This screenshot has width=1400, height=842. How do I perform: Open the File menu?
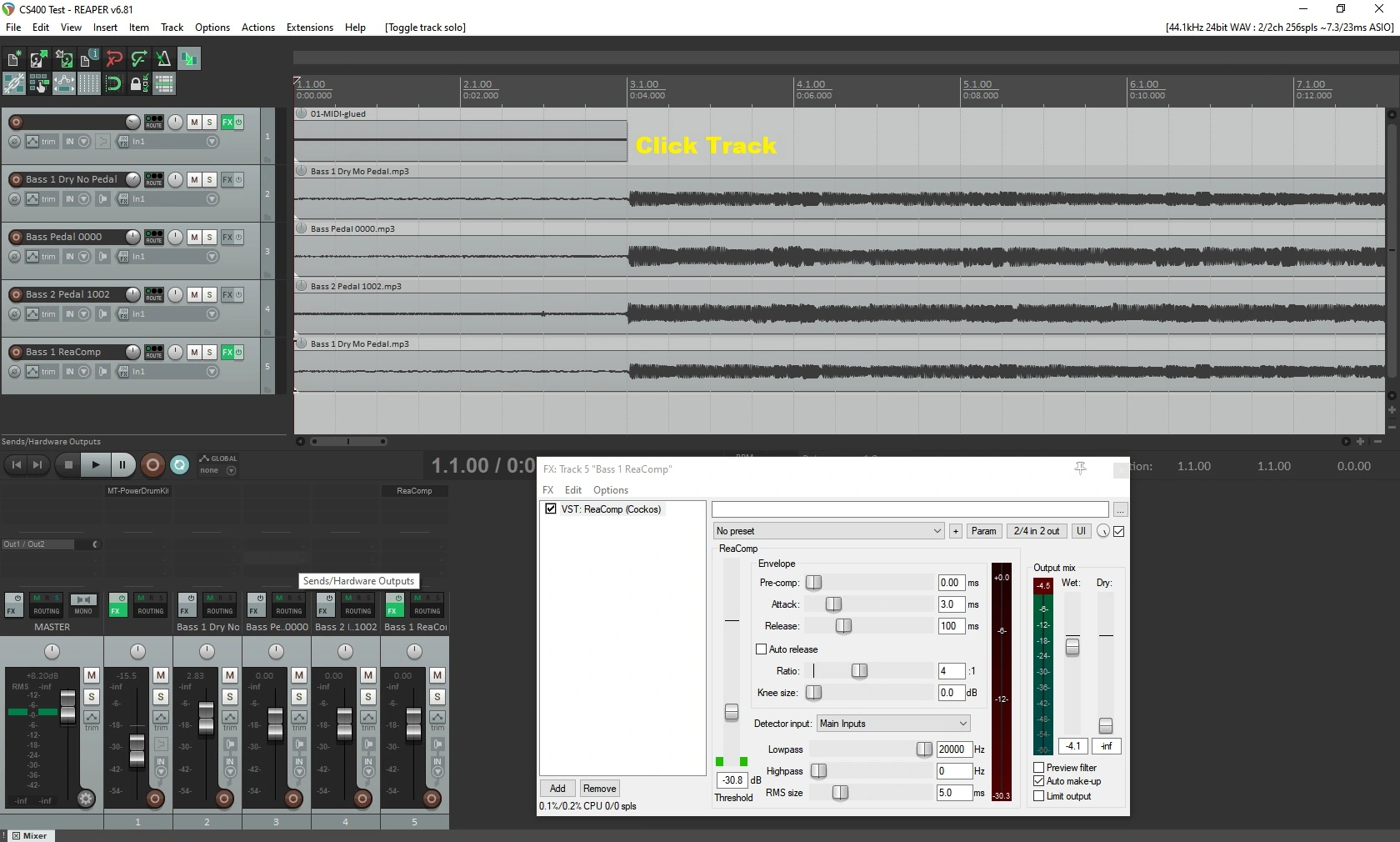13,28
